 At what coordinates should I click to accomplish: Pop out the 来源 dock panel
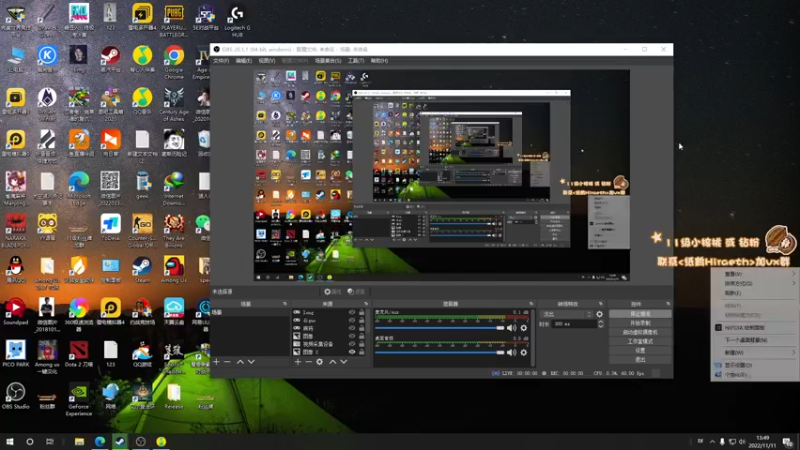pyautogui.click(x=366, y=304)
